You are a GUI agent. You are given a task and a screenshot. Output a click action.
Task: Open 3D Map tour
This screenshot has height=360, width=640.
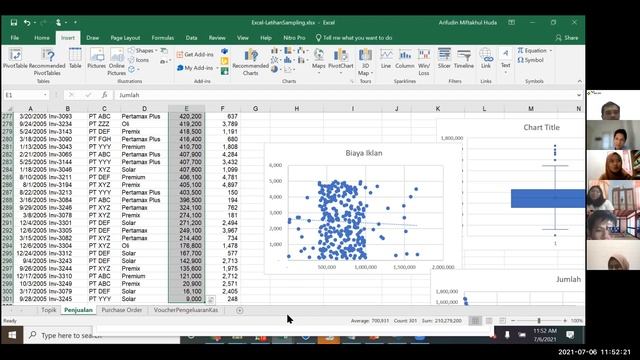(x=365, y=62)
